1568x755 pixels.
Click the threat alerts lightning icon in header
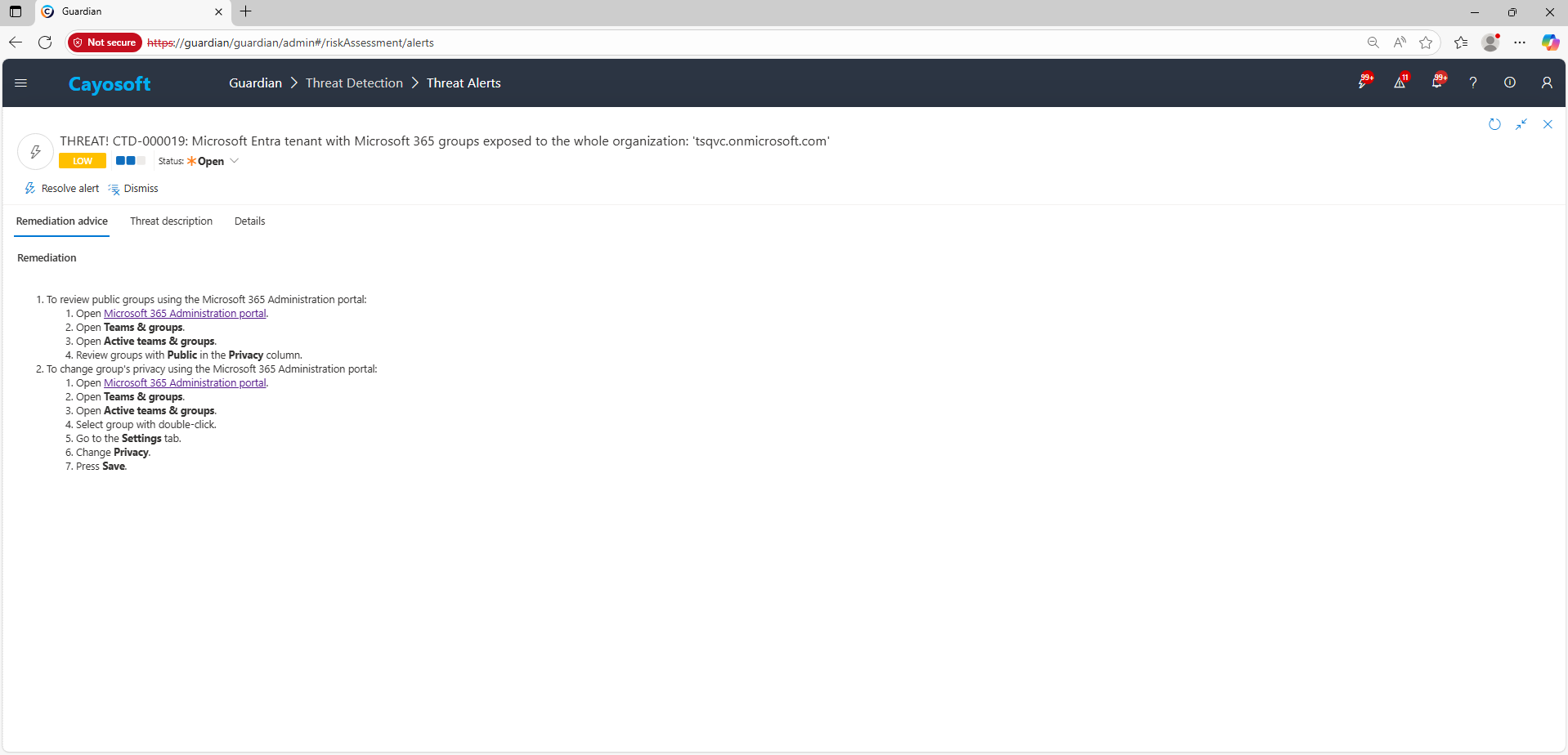click(1364, 83)
